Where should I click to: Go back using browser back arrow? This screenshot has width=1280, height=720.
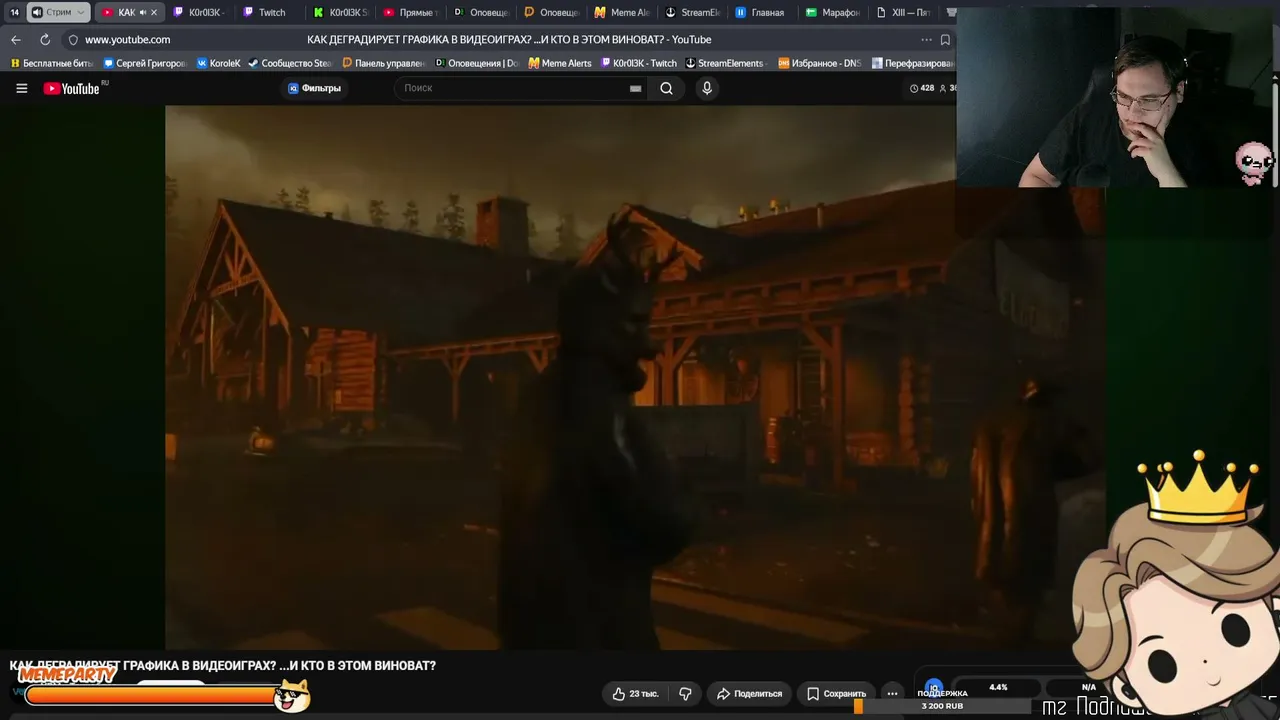pos(16,39)
